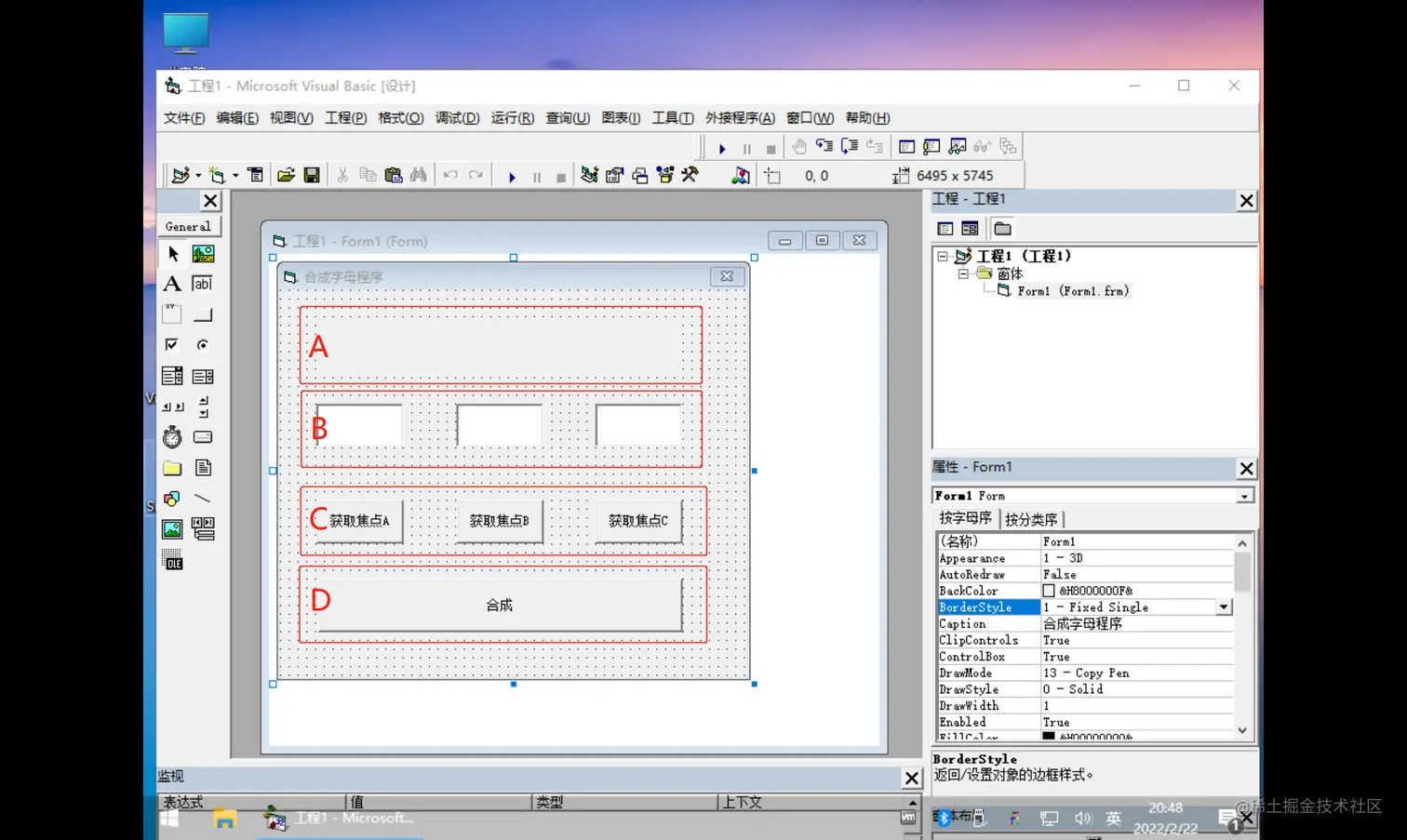This screenshot has width=1407, height=840.
Task: Click the volume speaker tray icon
Action: 1082,819
